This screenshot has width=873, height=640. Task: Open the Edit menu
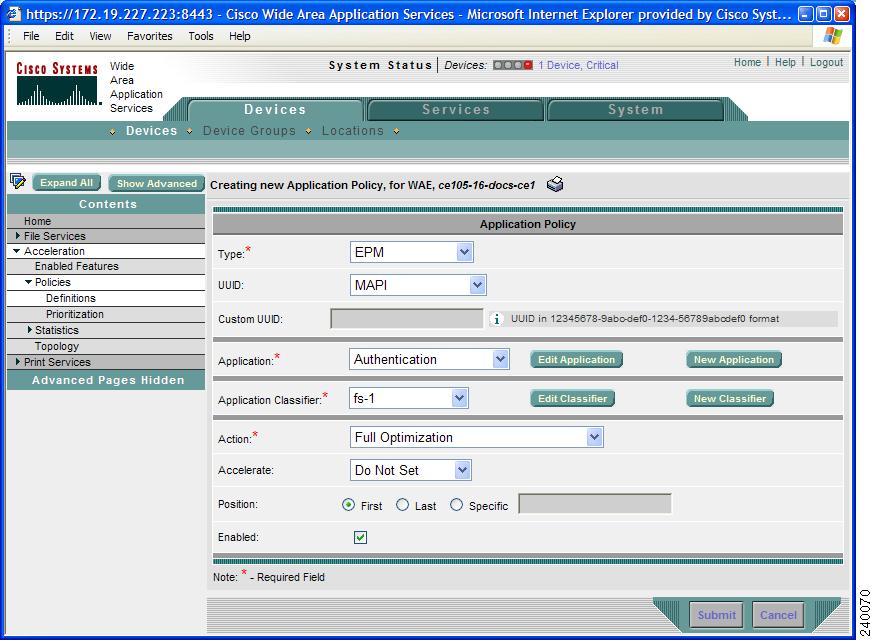(64, 36)
